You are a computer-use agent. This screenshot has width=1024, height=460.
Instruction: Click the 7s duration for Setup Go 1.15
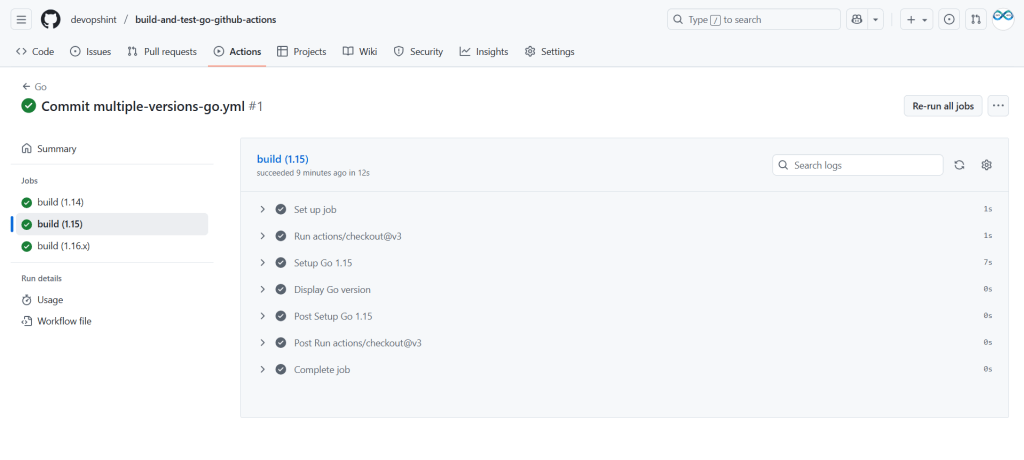[987, 263]
